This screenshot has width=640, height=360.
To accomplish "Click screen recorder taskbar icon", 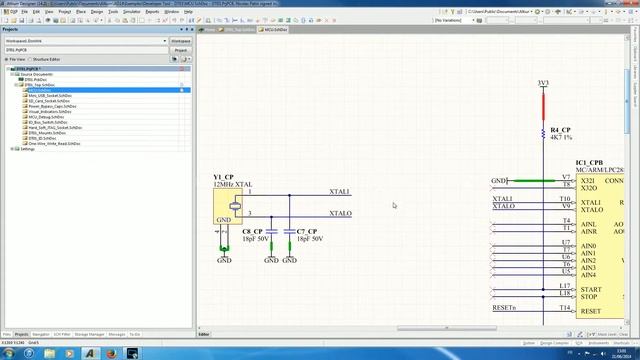I will pos(132,353).
